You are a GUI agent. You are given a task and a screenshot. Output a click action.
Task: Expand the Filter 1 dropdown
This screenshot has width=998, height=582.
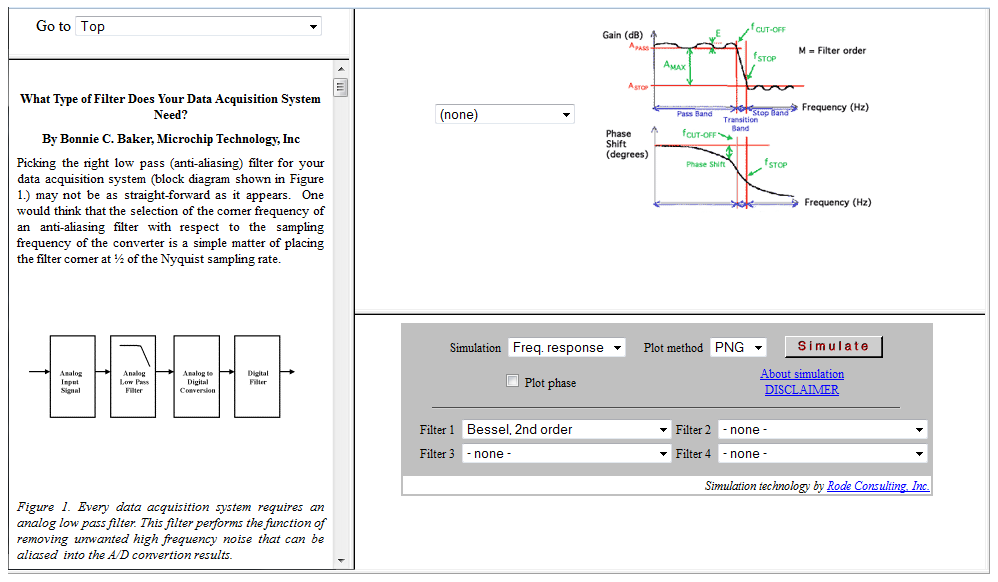pyautogui.click(x=566, y=430)
